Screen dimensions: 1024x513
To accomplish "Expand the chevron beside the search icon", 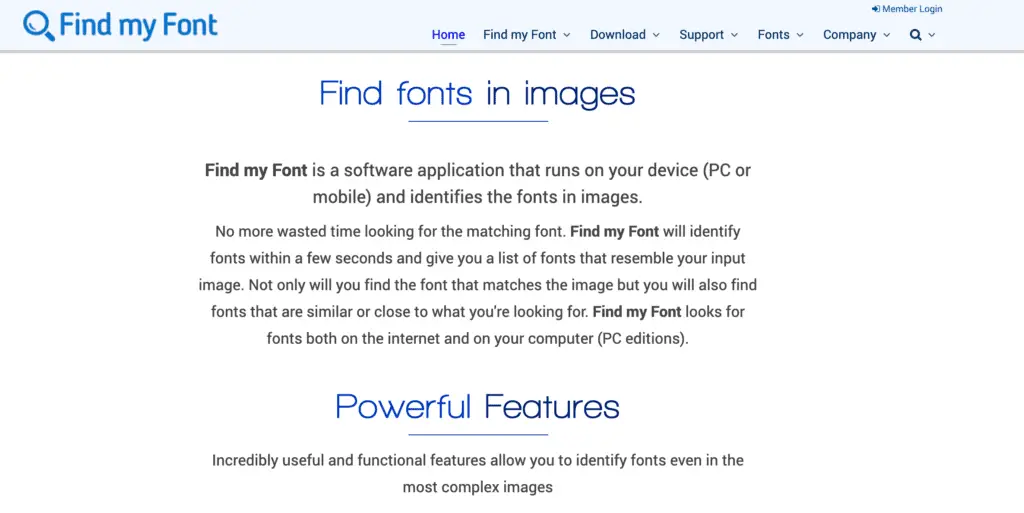I will click(932, 35).
